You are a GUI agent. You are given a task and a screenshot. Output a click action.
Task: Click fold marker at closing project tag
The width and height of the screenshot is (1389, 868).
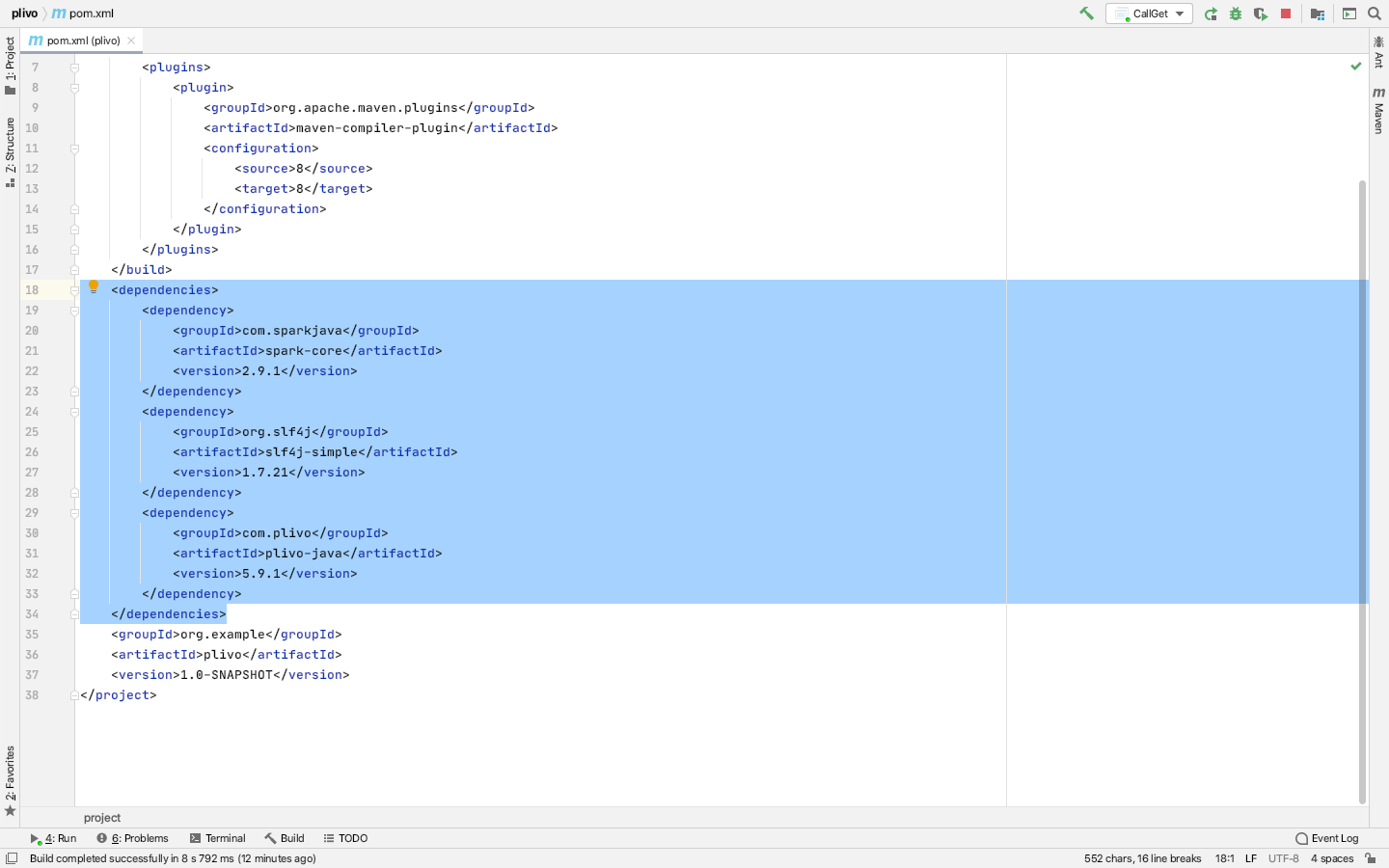tap(74, 695)
